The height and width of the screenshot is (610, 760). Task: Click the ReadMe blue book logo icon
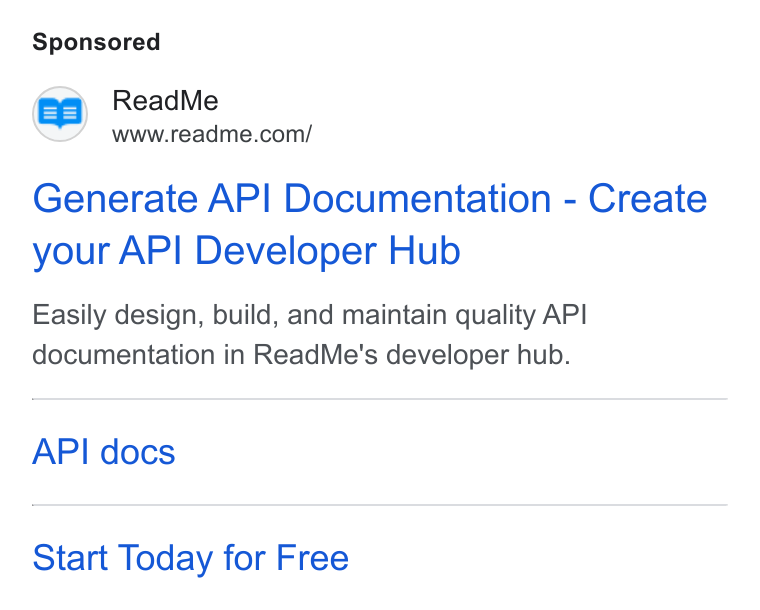60,114
